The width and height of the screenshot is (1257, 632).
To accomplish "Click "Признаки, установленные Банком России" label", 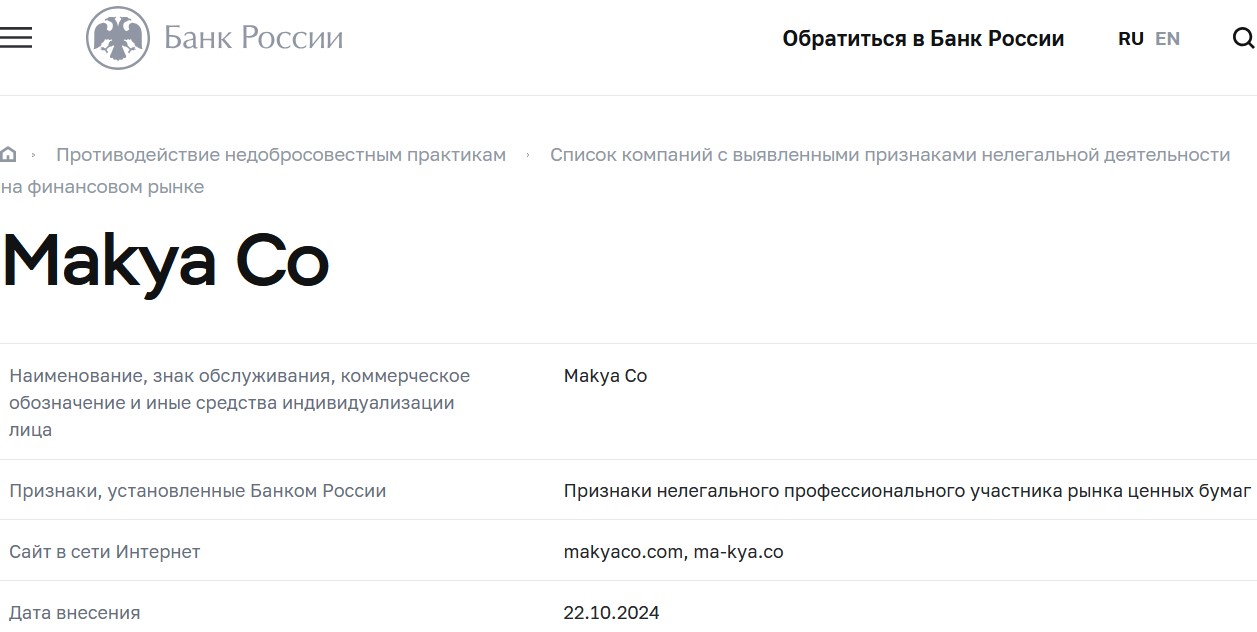I will coord(197,491).
